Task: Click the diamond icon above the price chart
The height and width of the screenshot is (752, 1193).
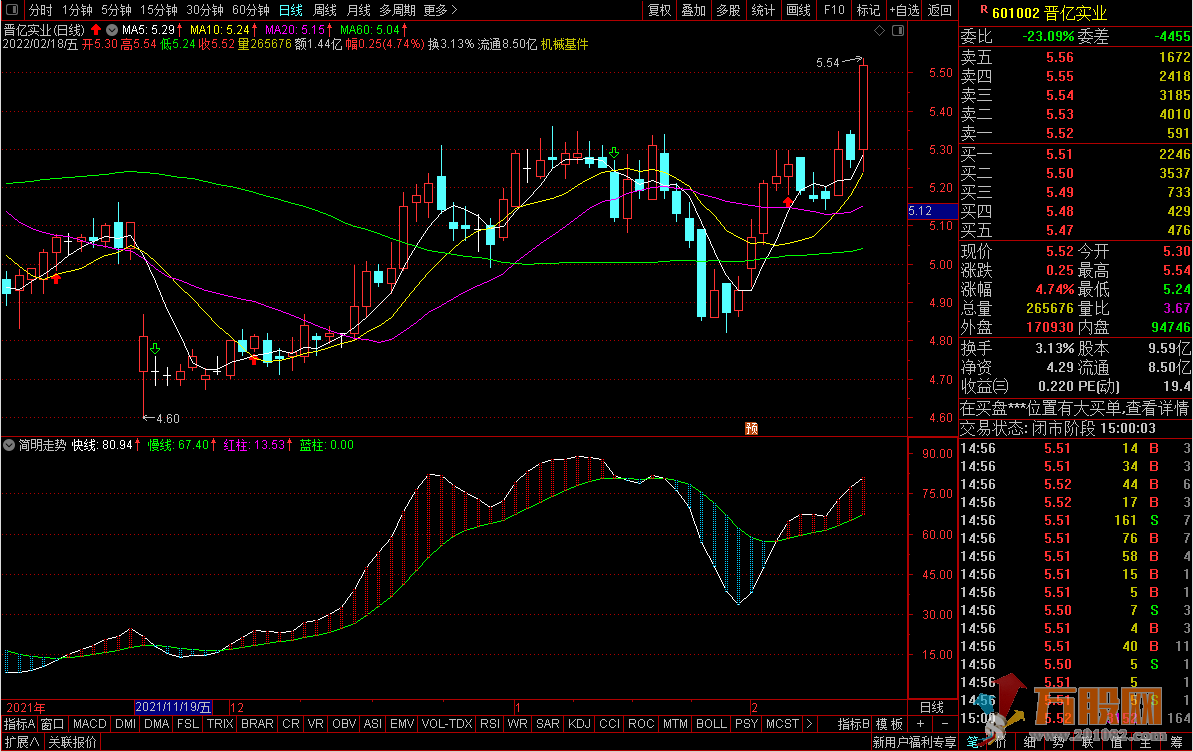Action: [x=880, y=30]
